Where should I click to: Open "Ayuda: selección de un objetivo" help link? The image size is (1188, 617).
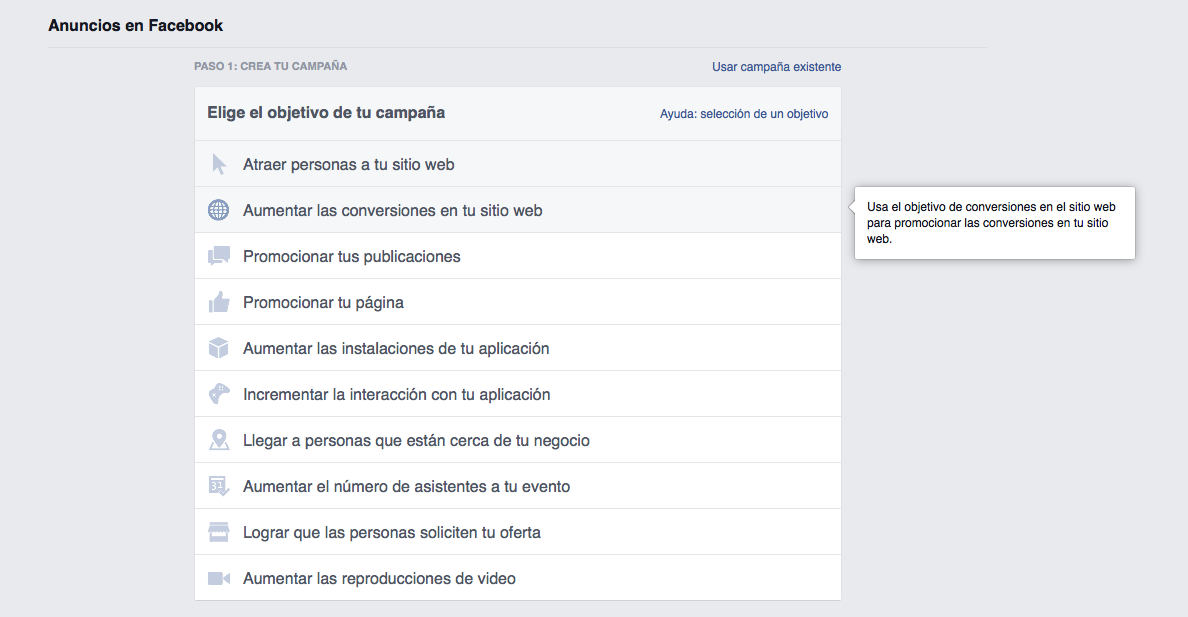point(743,114)
